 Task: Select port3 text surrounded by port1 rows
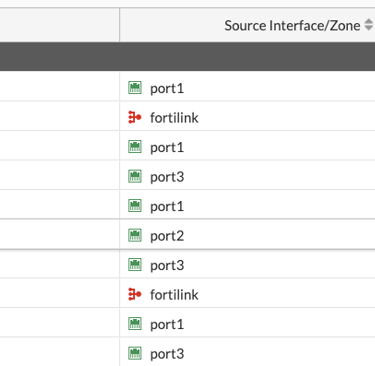[167, 177]
